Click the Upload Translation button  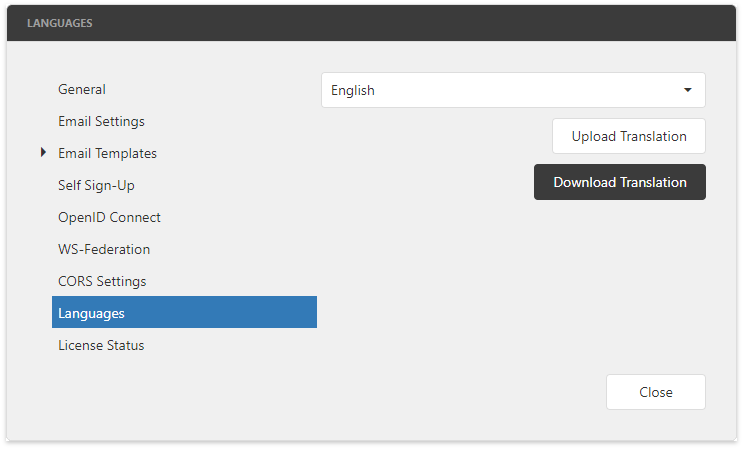click(629, 136)
